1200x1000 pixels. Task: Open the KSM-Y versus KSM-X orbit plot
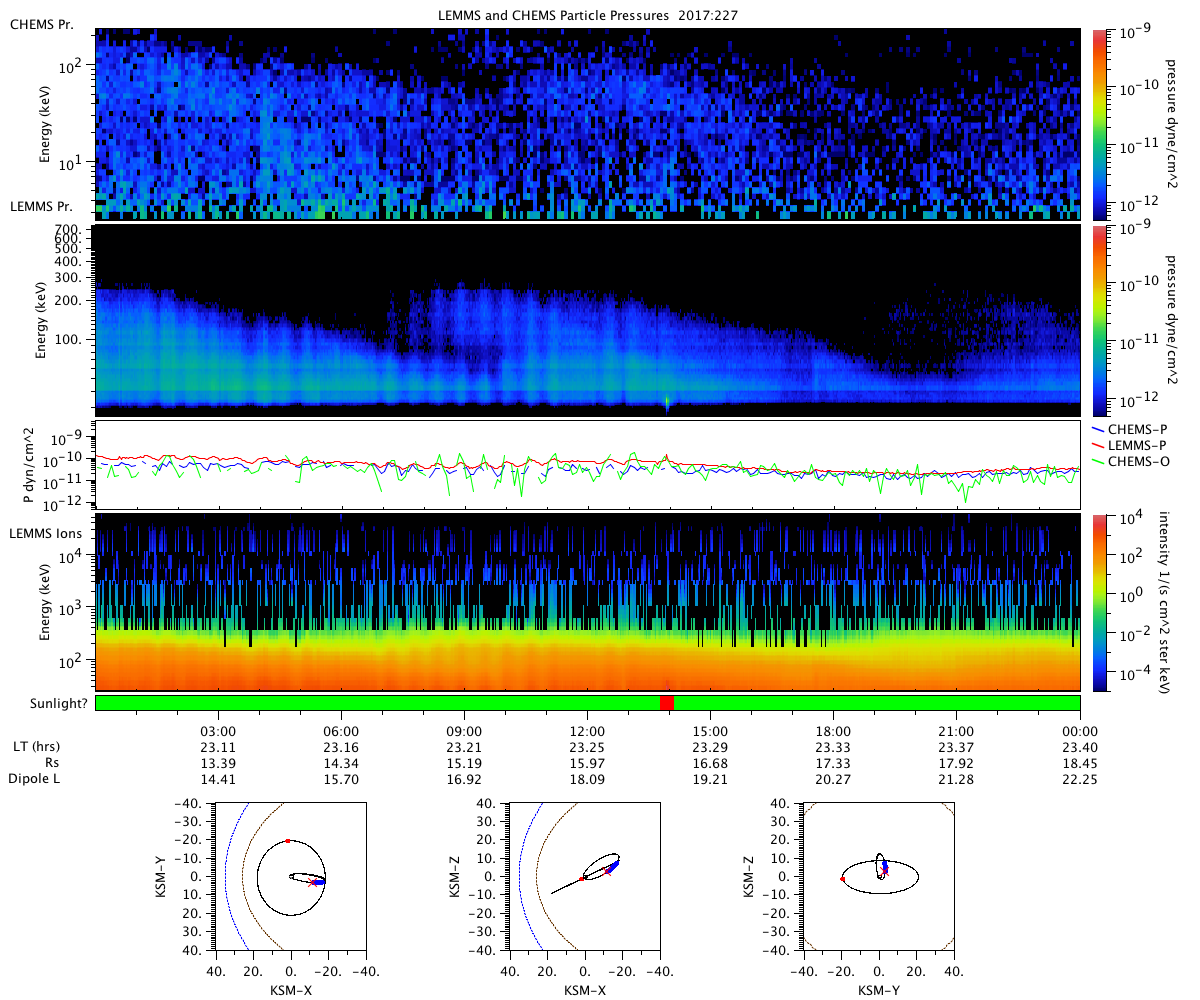point(291,876)
